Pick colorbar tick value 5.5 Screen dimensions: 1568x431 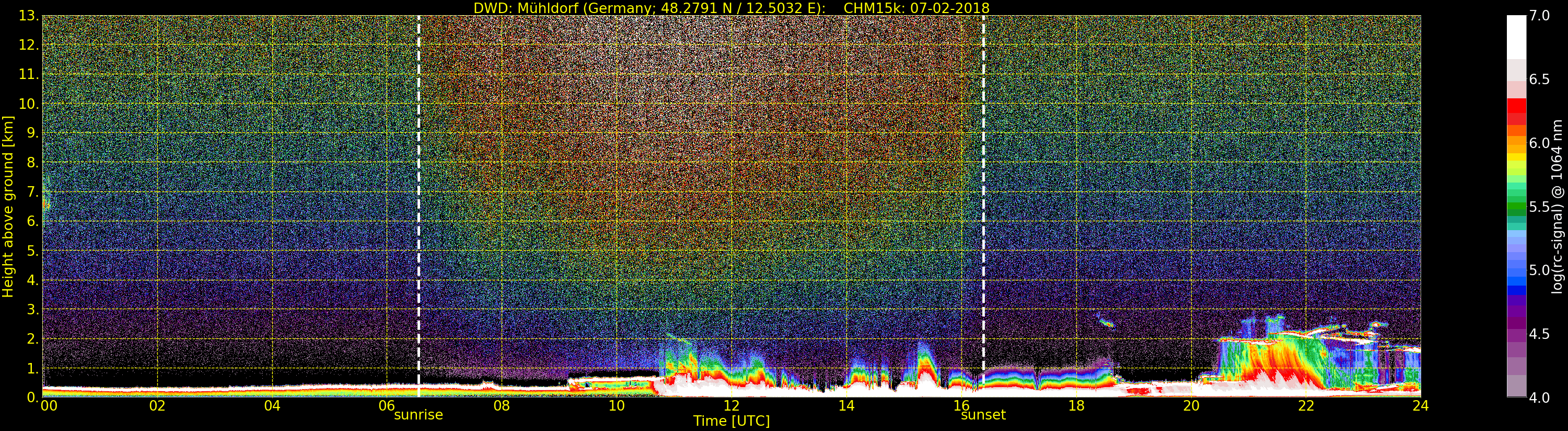coord(1539,207)
